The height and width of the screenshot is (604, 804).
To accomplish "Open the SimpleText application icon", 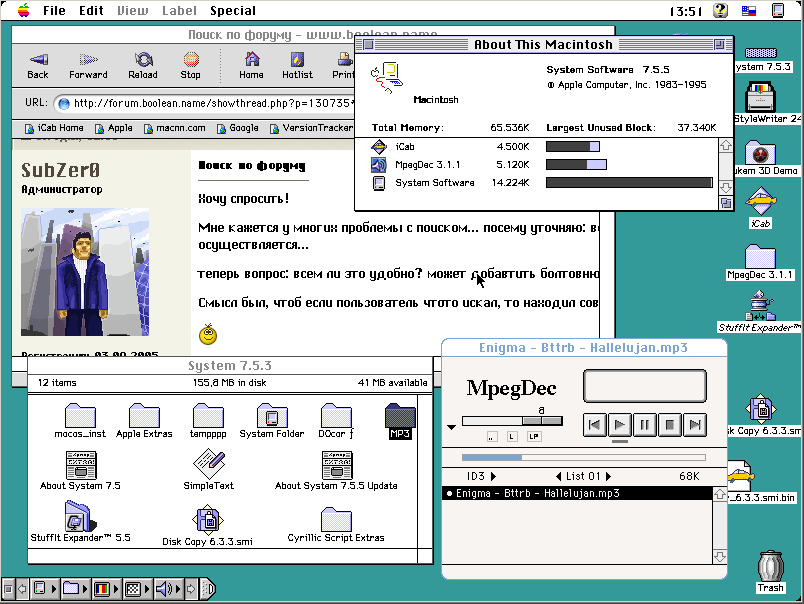I will point(208,468).
